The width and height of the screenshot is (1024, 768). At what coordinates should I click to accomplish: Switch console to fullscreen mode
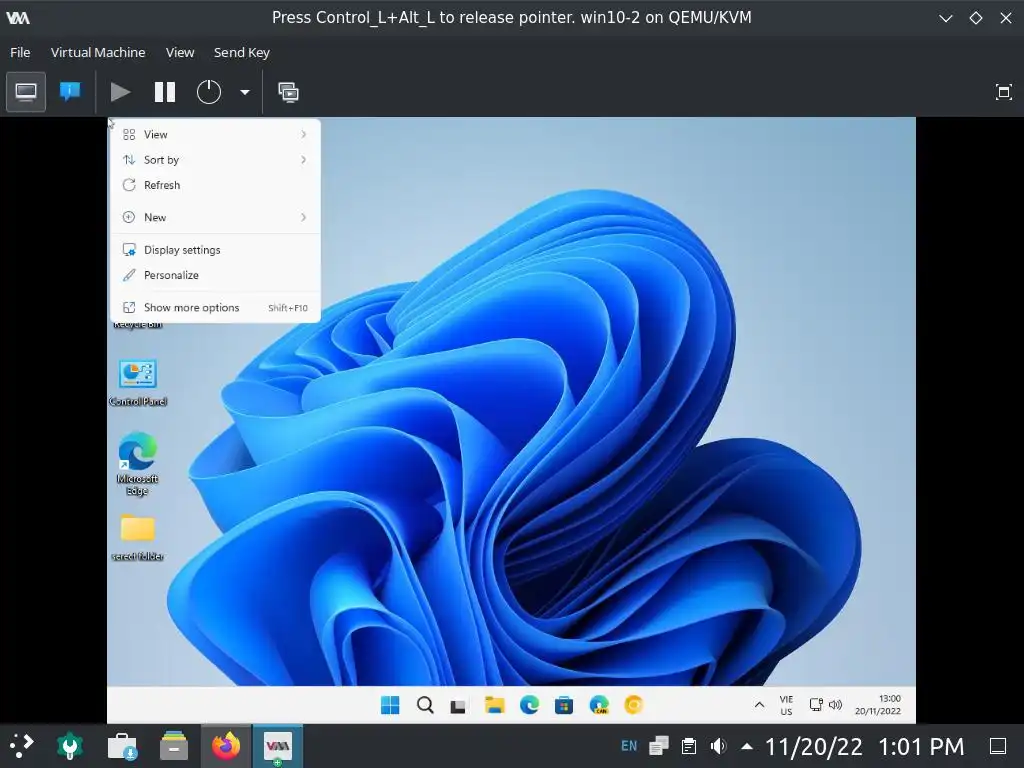[x=1004, y=92]
